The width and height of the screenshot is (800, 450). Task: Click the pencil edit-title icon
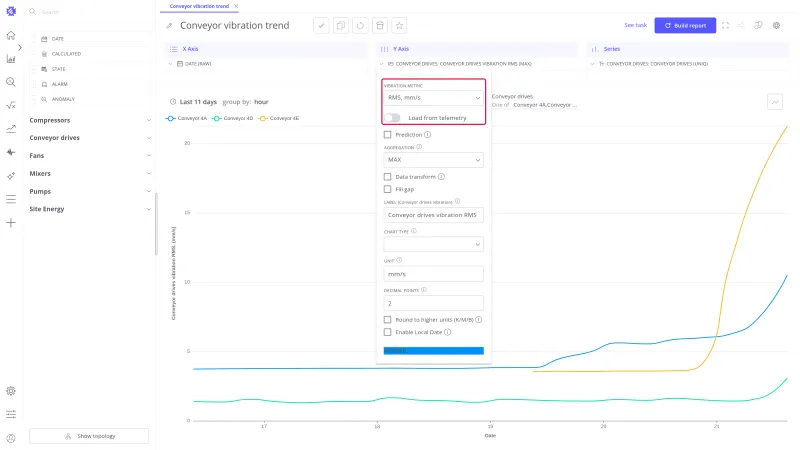[x=169, y=26]
